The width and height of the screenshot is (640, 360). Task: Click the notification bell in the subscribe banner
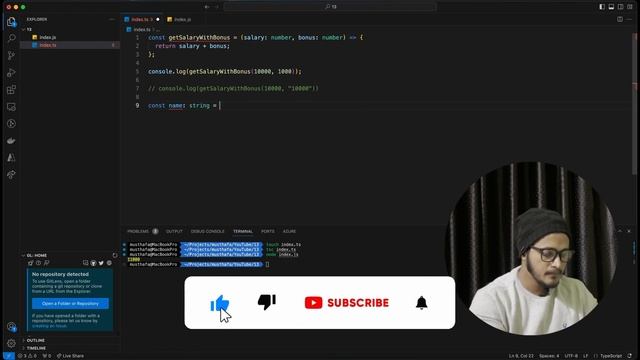[421, 303]
